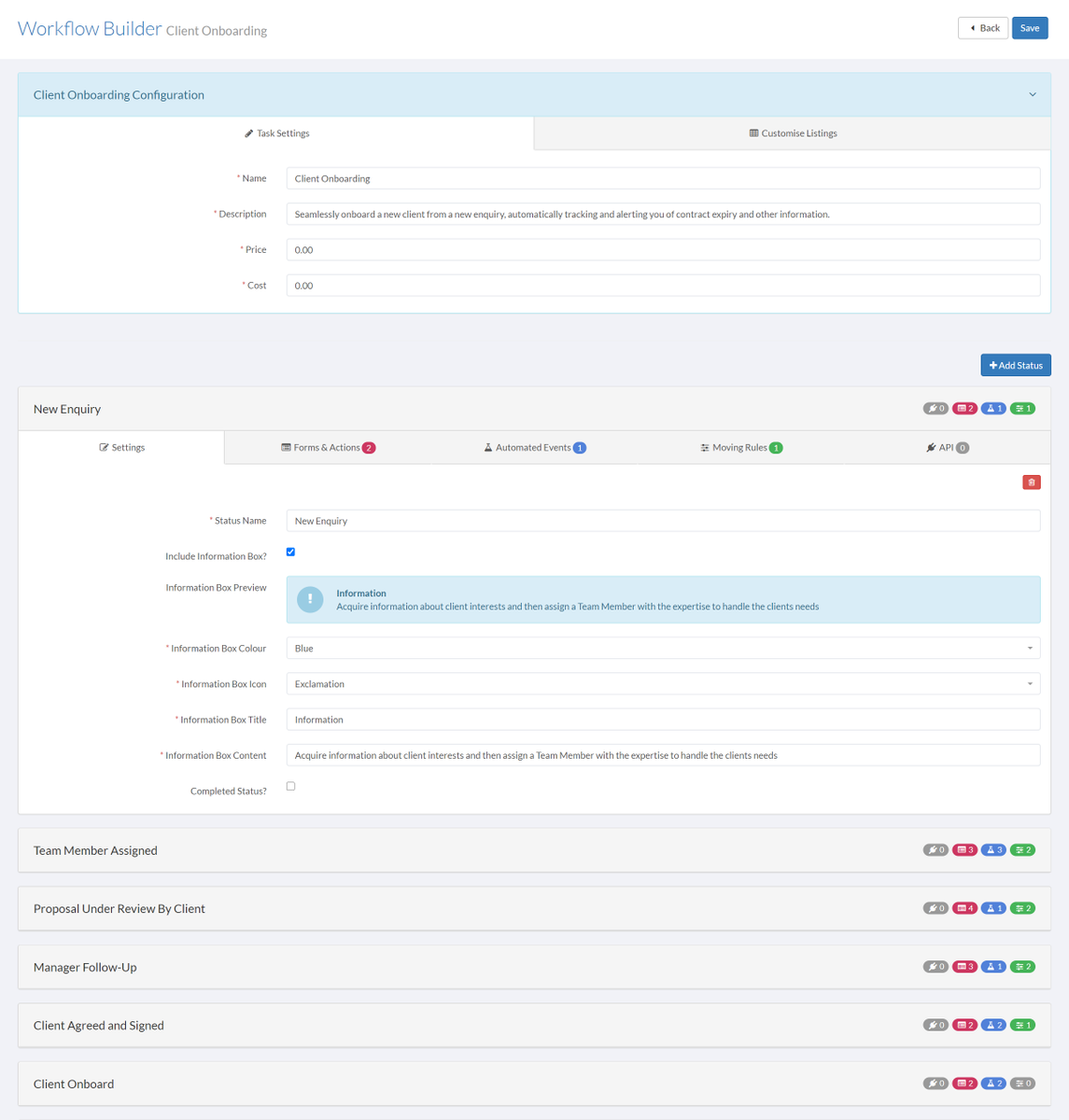Click into the Information Box Title field
Viewport: 1069px width, 1120px height.
coord(663,720)
